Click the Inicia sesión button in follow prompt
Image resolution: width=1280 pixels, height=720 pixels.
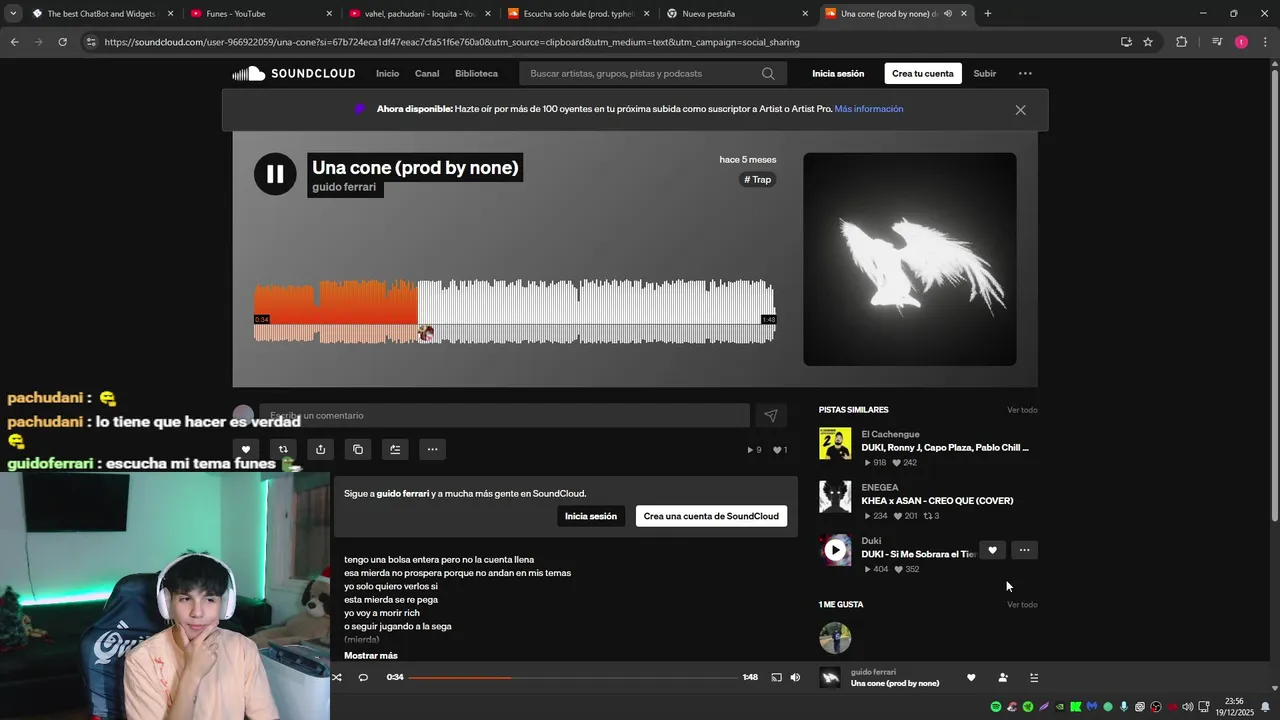(x=590, y=516)
